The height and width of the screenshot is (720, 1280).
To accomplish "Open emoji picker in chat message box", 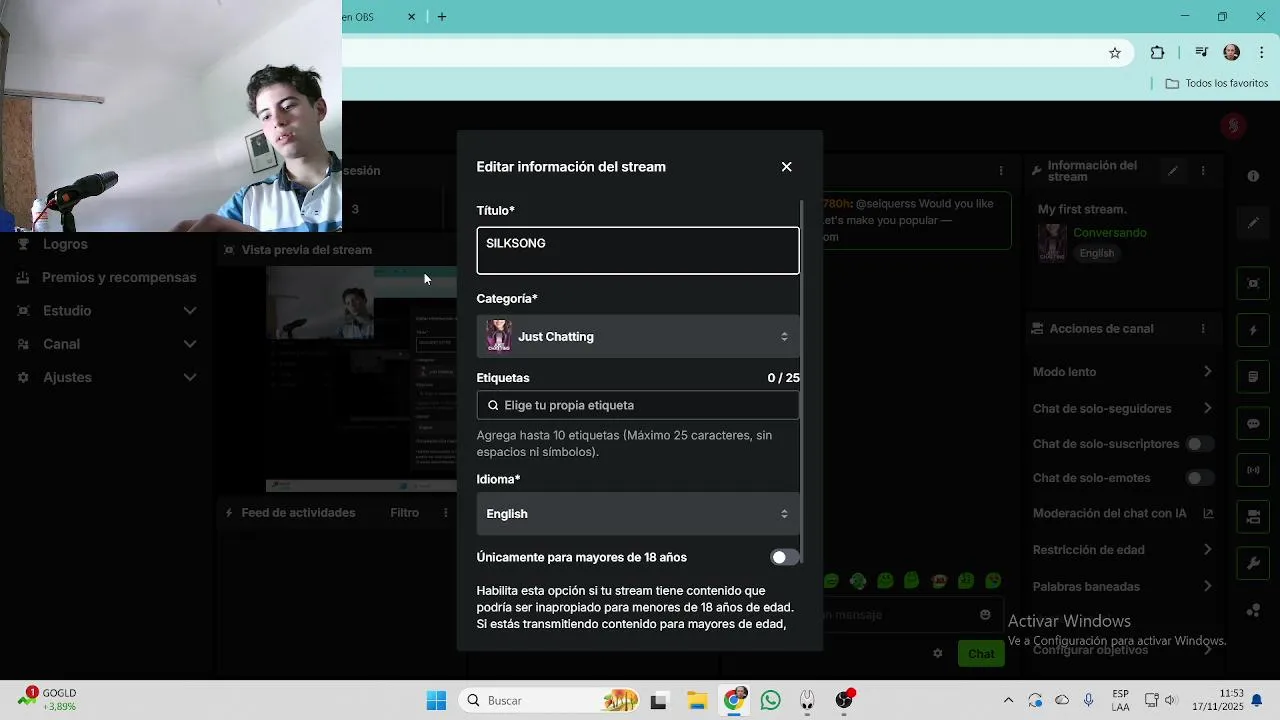I will pos(985,615).
